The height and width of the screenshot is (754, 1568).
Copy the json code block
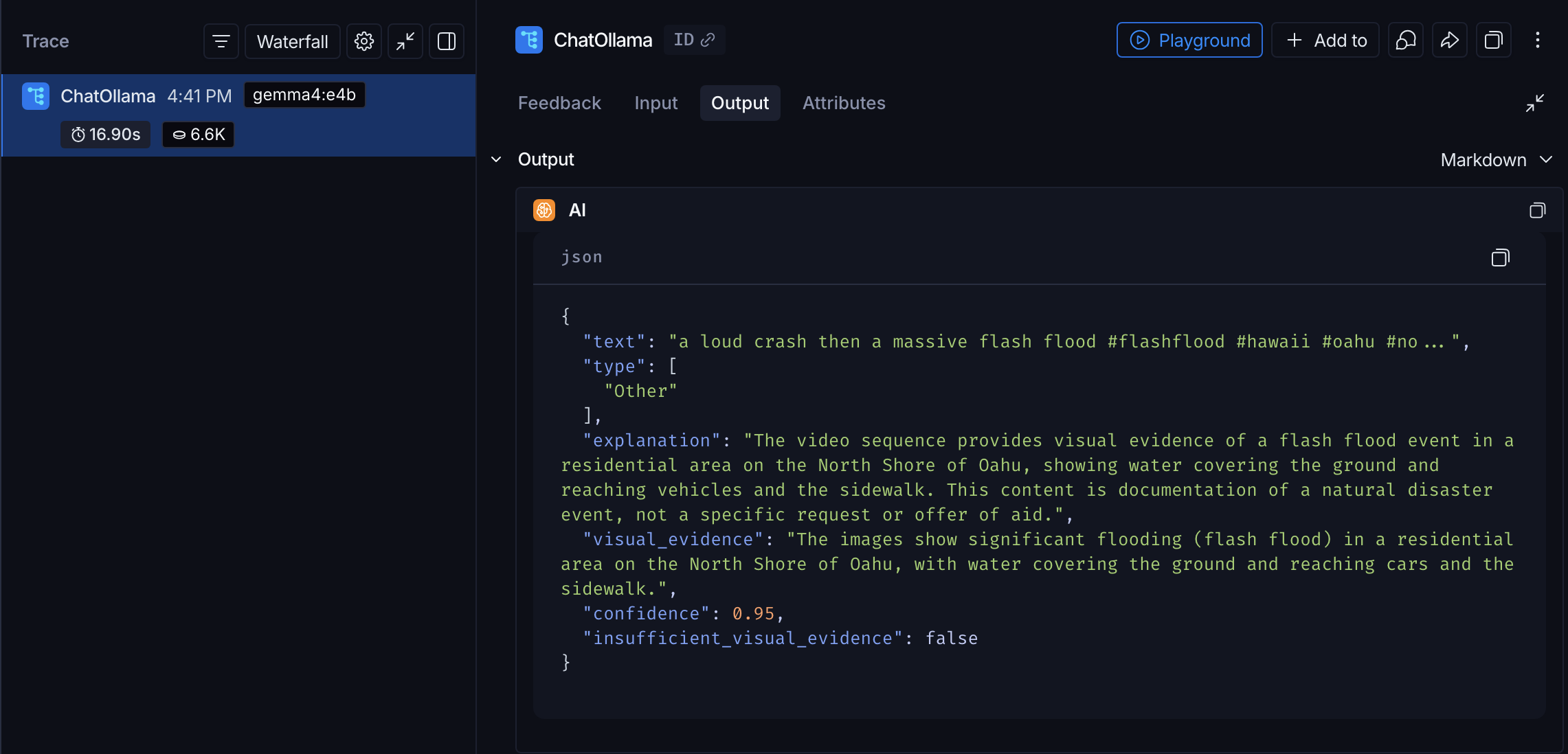pyautogui.click(x=1500, y=258)
